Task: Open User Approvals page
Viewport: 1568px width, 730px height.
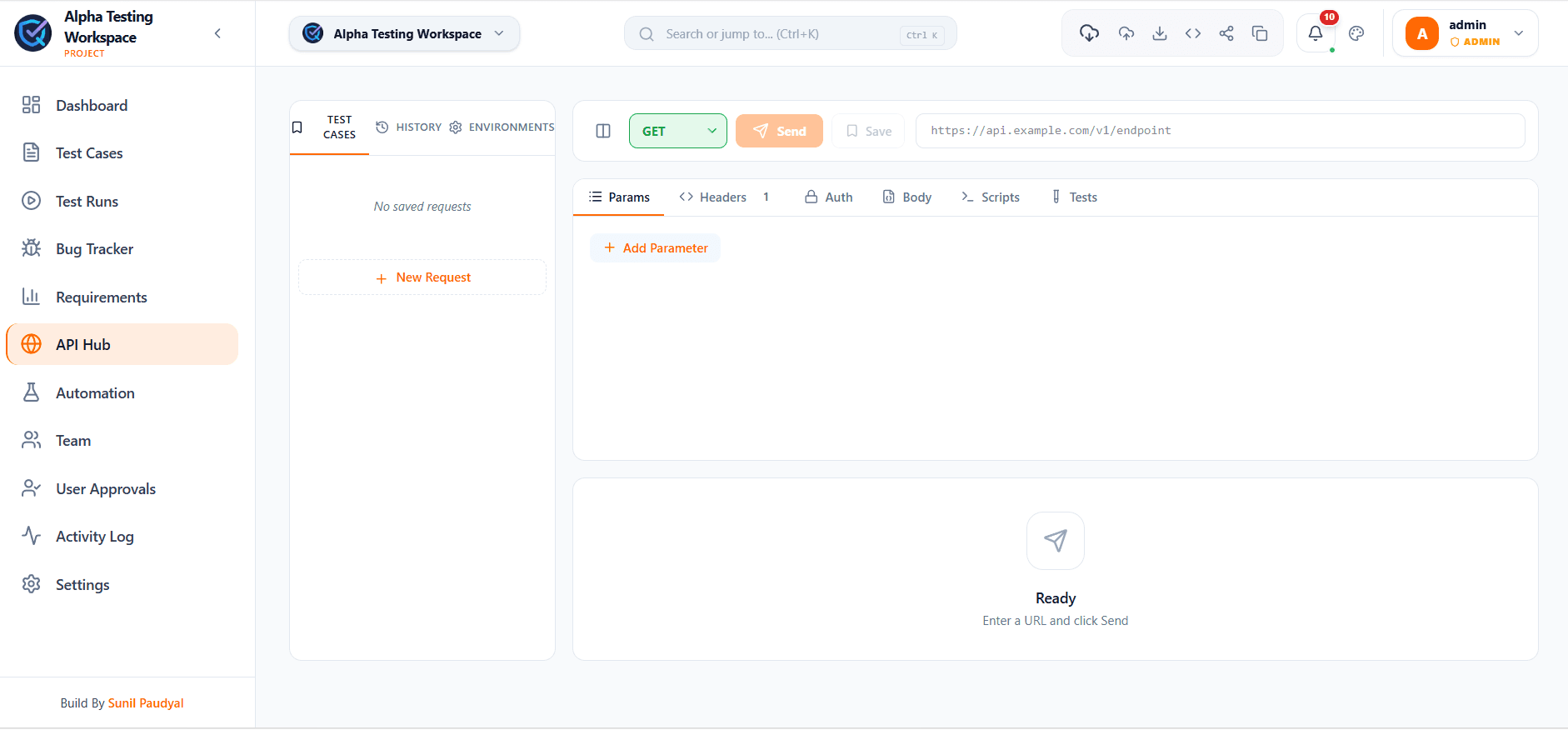Action: (x=122, y=488)
